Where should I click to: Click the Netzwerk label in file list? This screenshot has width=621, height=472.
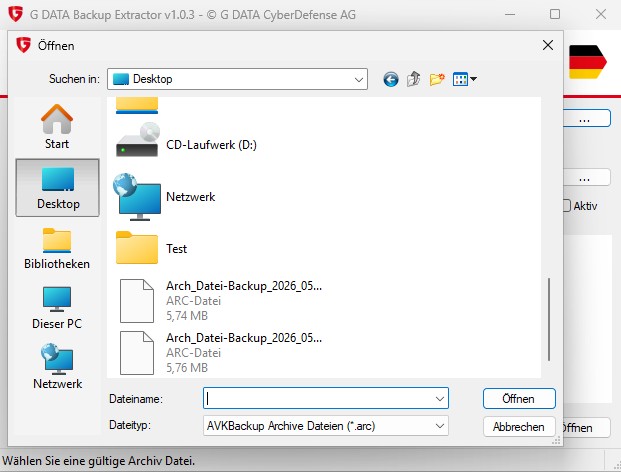tap(190, 197)
